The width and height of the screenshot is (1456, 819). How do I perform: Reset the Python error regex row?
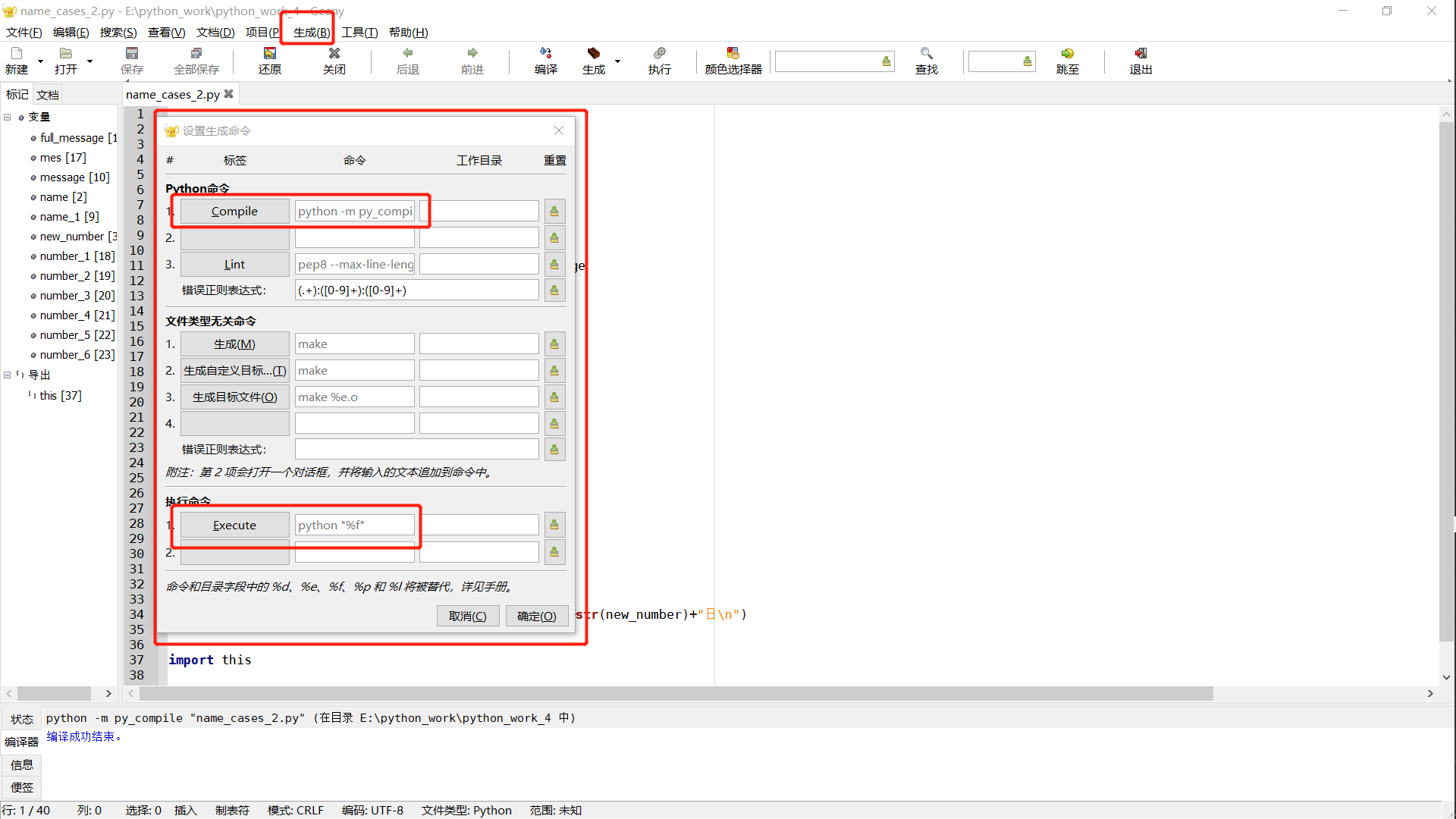[x=554, y=290]
